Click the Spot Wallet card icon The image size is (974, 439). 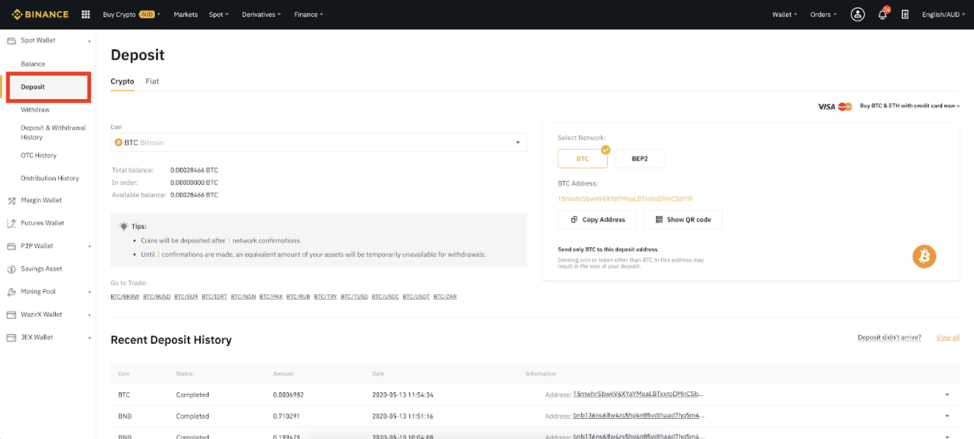click(x=11, y=40)
